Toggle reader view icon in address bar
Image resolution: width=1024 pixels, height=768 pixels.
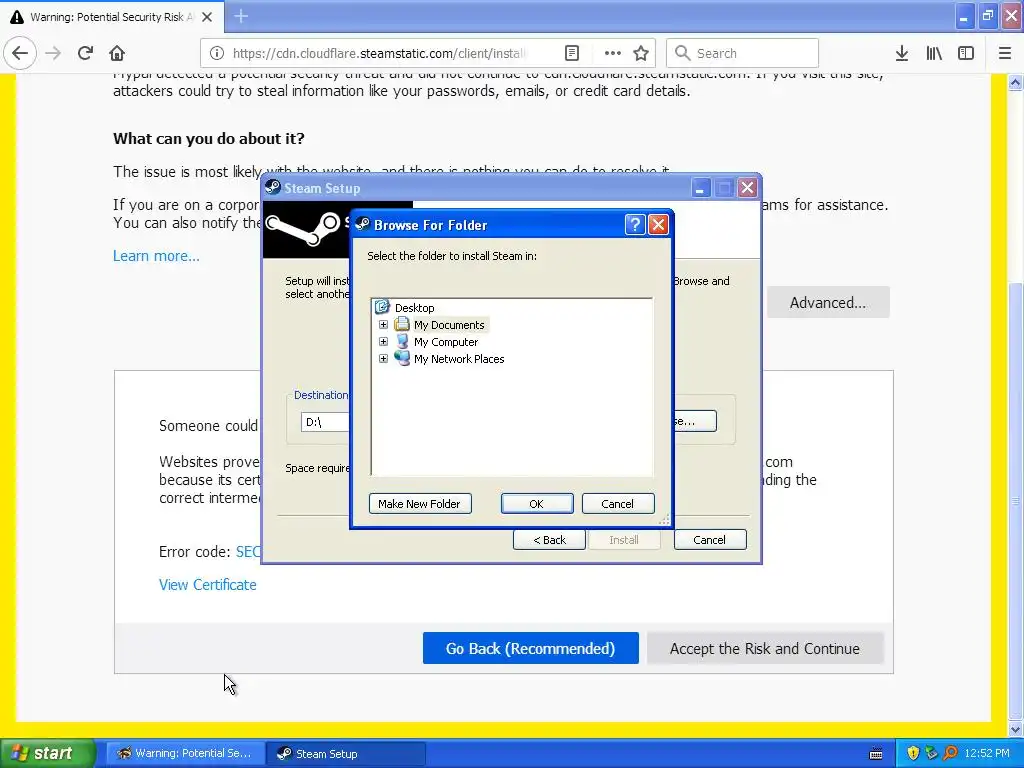coord(571,53)
